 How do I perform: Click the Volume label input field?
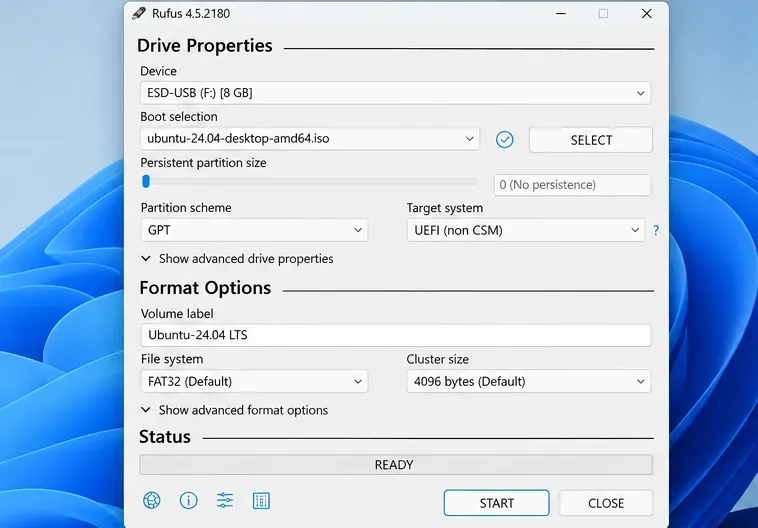(x=395, y=335)
